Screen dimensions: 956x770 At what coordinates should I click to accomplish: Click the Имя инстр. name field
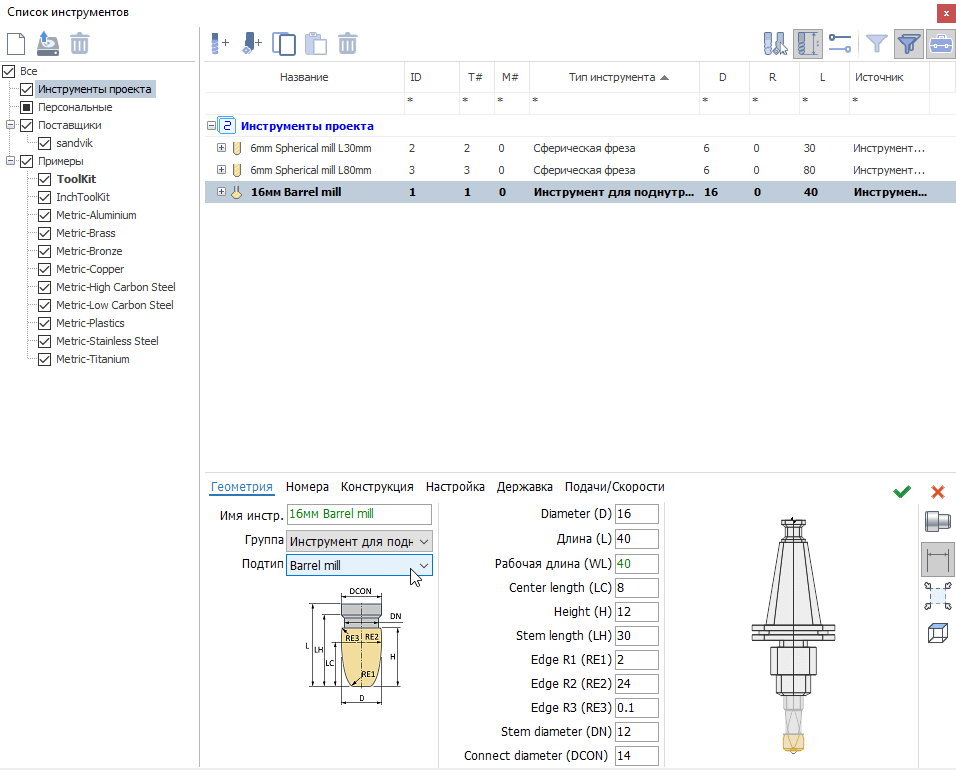coord(359,514)
